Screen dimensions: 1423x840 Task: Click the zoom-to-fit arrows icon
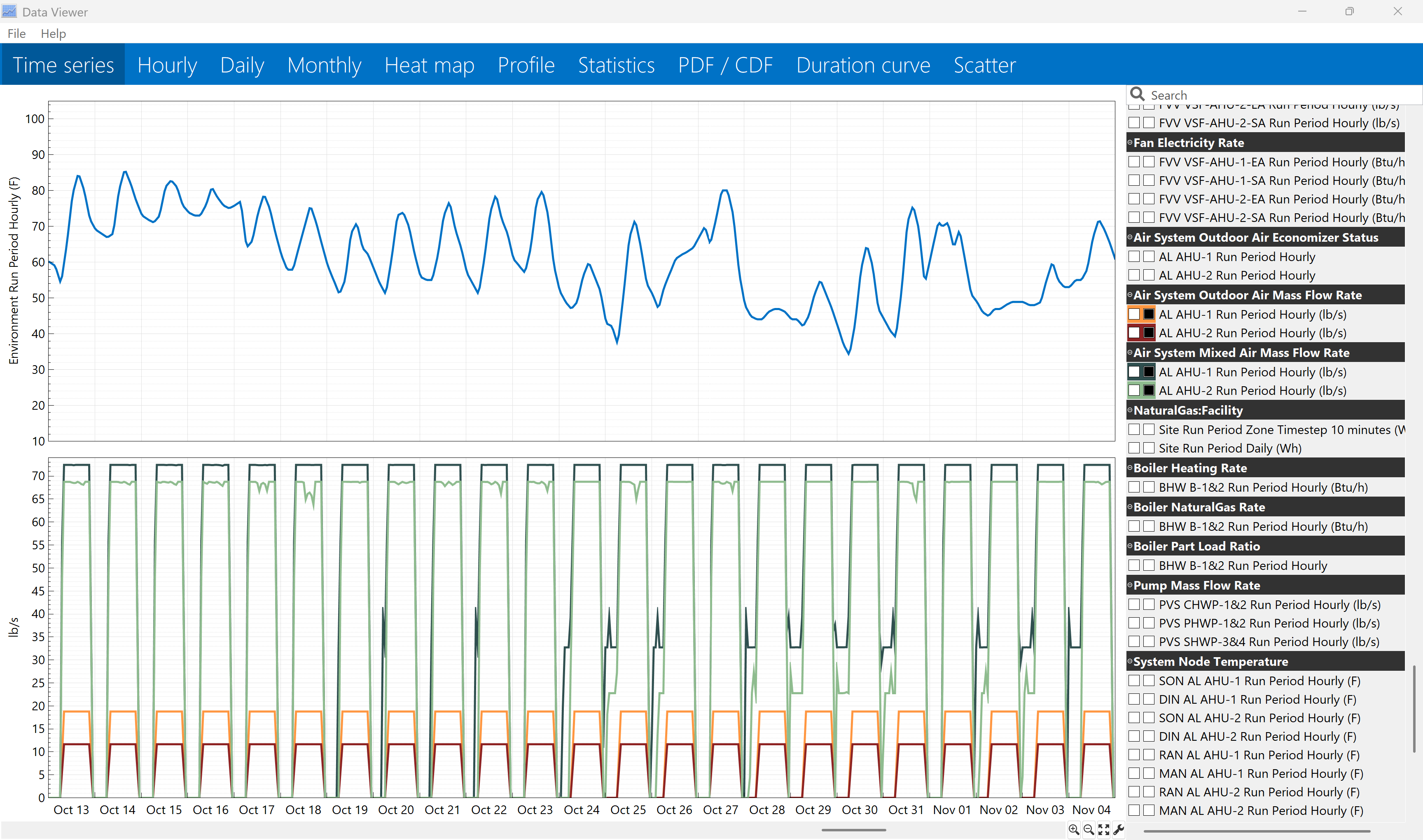click(x=1104, y=830)
